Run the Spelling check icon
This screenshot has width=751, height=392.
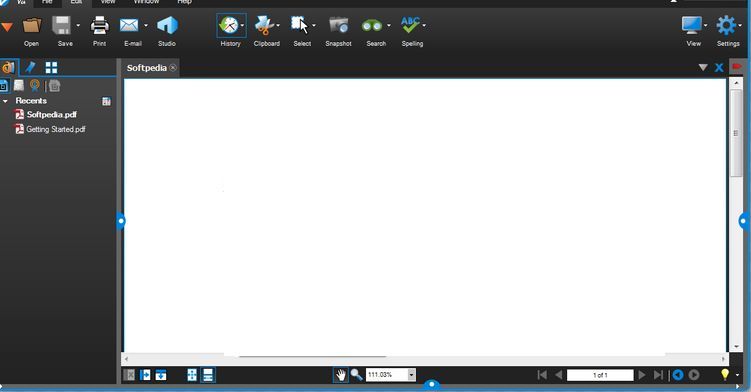point(410,25)
